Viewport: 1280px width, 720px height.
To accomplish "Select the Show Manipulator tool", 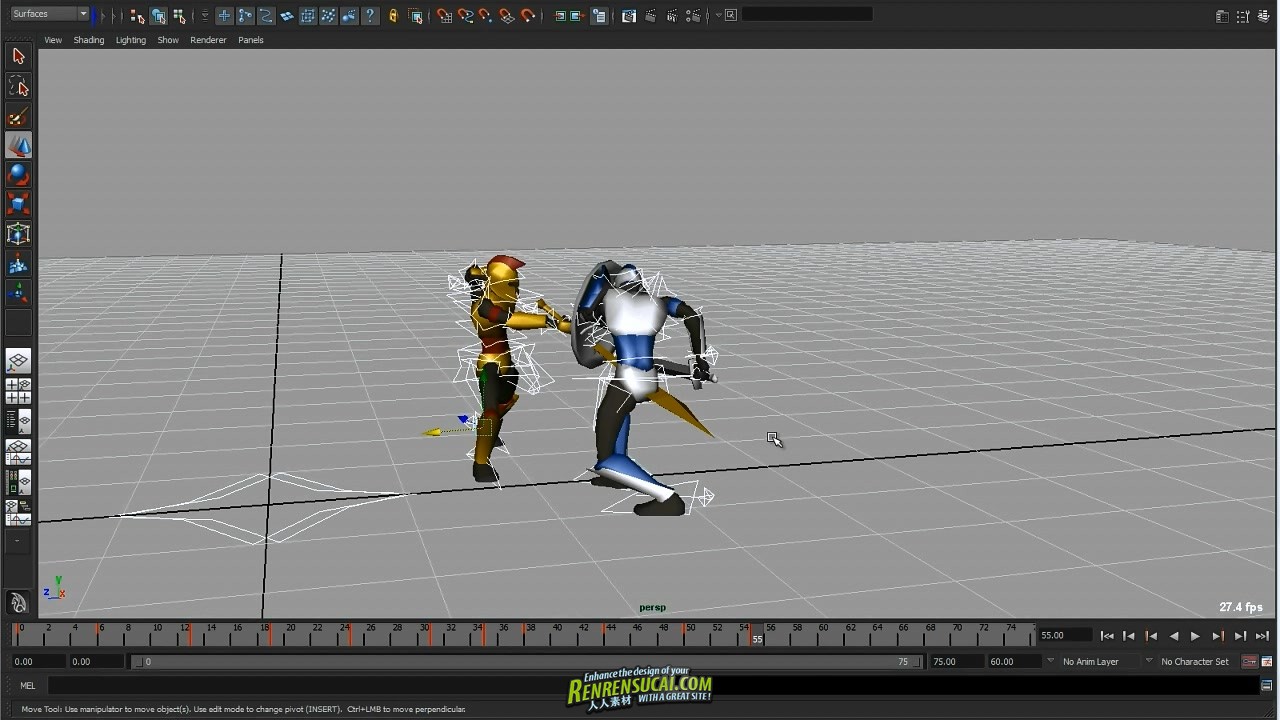I will (18, 293).
